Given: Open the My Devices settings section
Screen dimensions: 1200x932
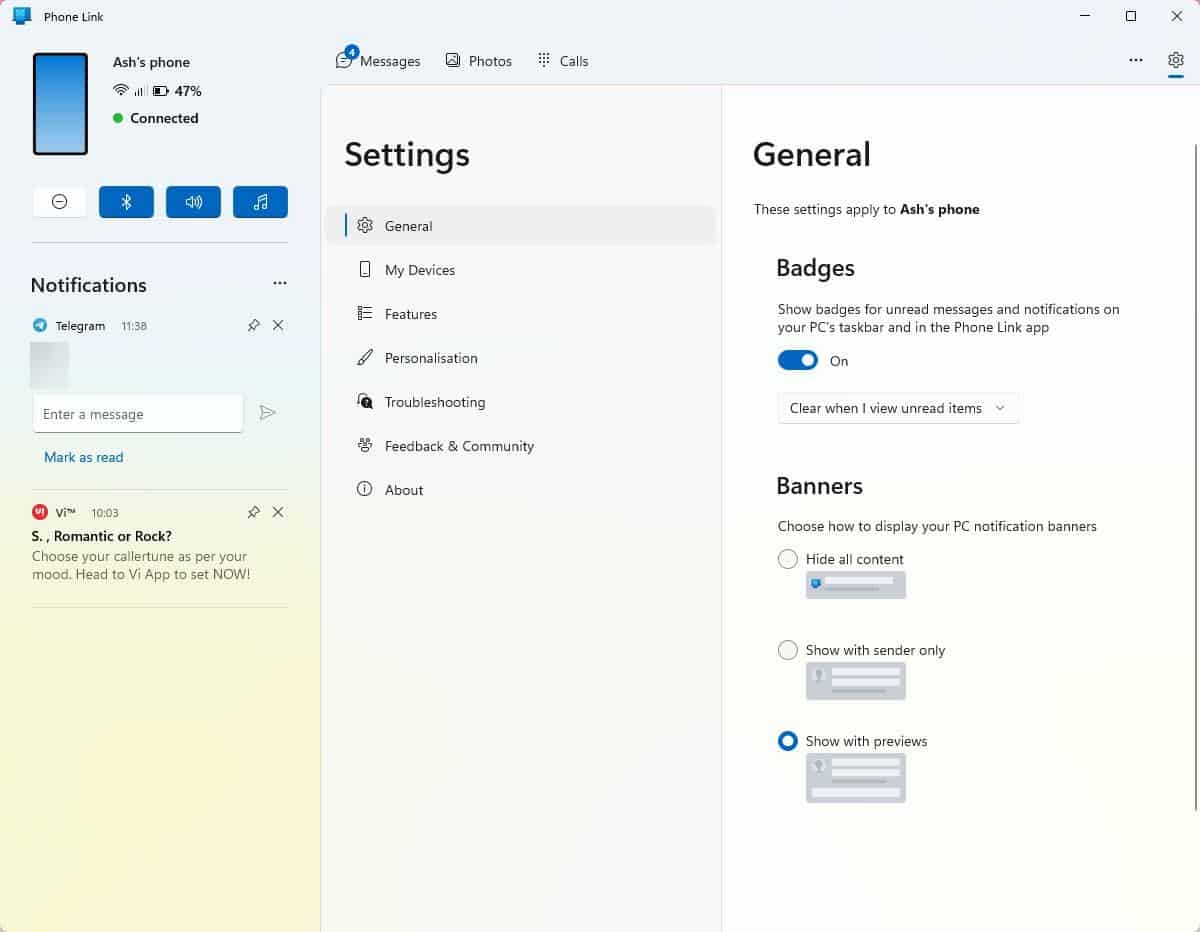Looking at the screenshot, I should tap(418, 269).
